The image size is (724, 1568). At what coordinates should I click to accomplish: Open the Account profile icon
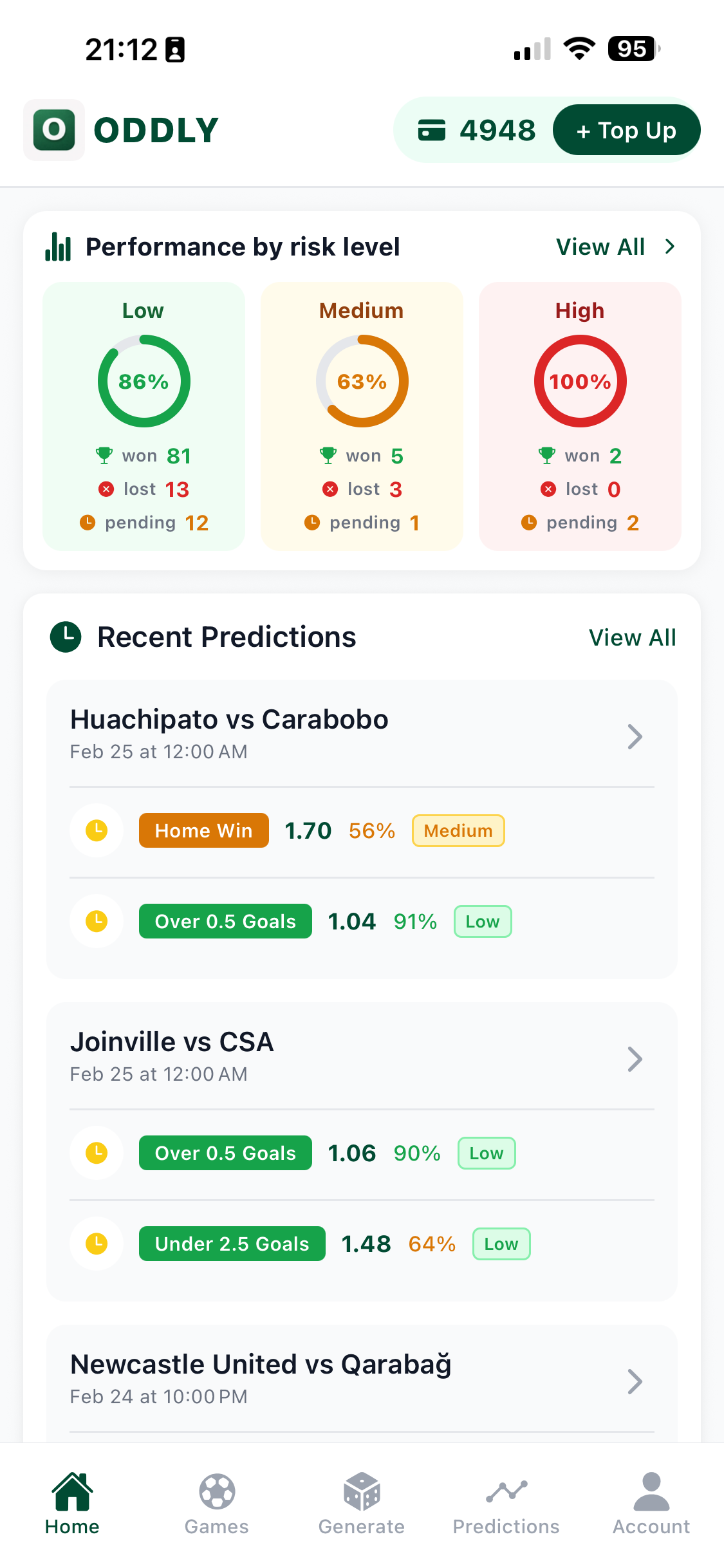click(651, 1492)
